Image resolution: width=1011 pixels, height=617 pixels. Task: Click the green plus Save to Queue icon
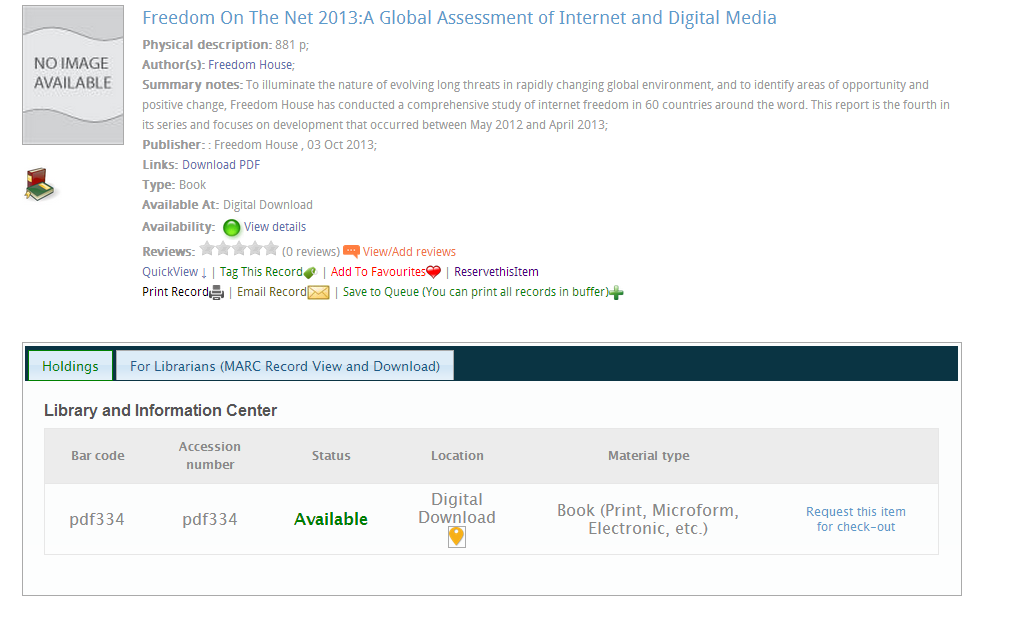click(616, 293)
